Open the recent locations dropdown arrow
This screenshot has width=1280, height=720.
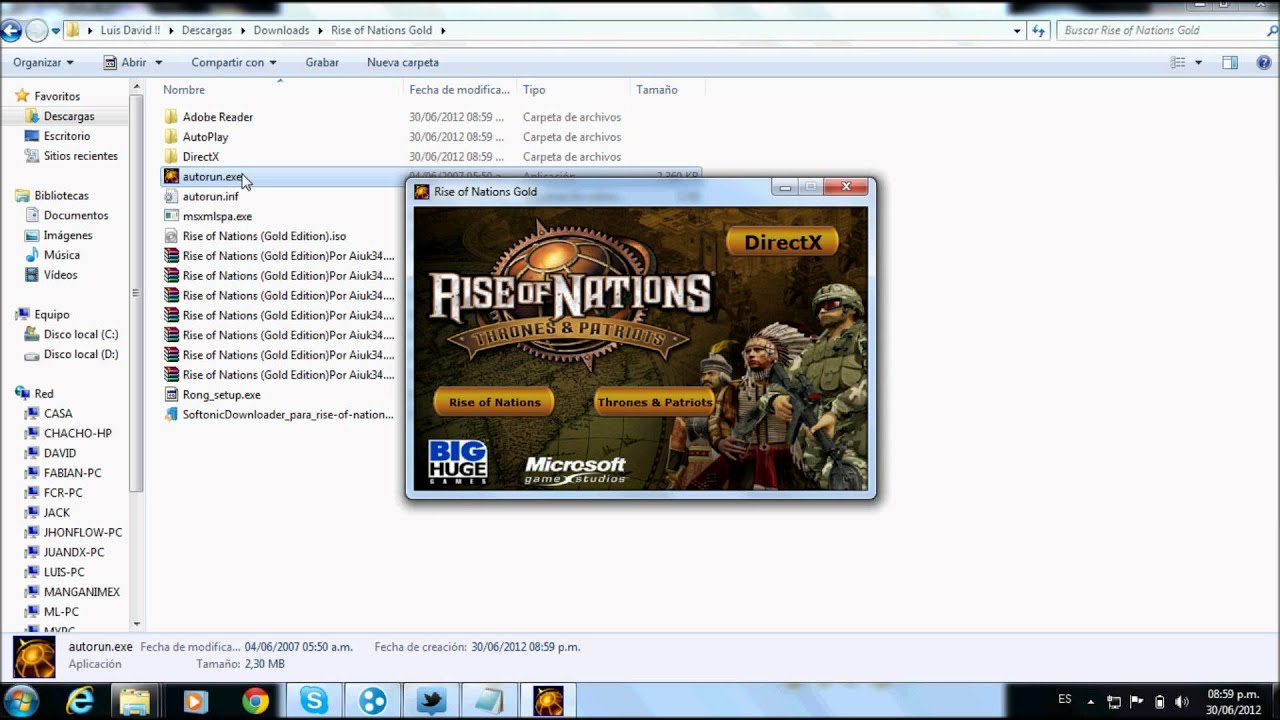coord(56,31)
